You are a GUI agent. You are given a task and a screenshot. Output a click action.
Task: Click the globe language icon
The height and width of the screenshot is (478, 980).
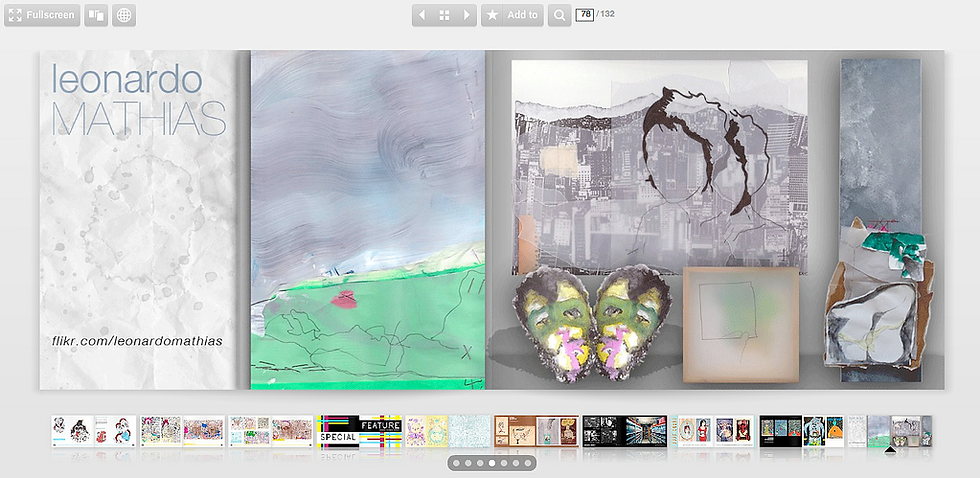coord(124,15)
